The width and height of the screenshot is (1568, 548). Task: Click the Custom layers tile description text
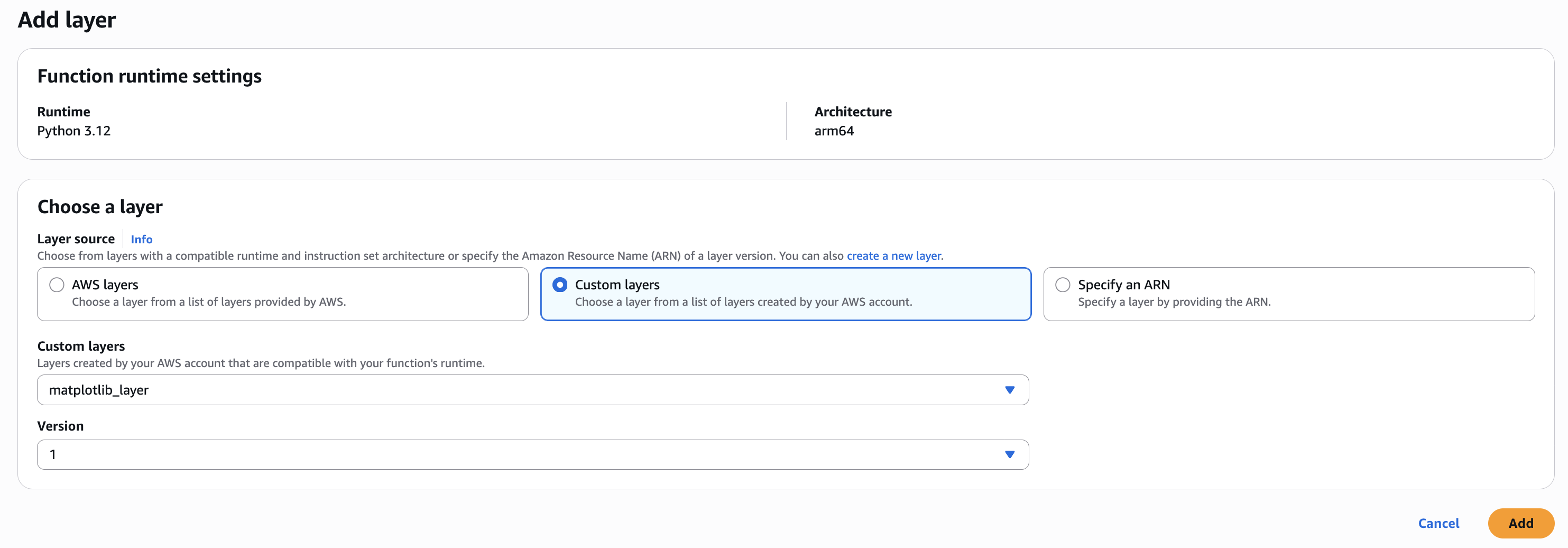click(743, 302)
